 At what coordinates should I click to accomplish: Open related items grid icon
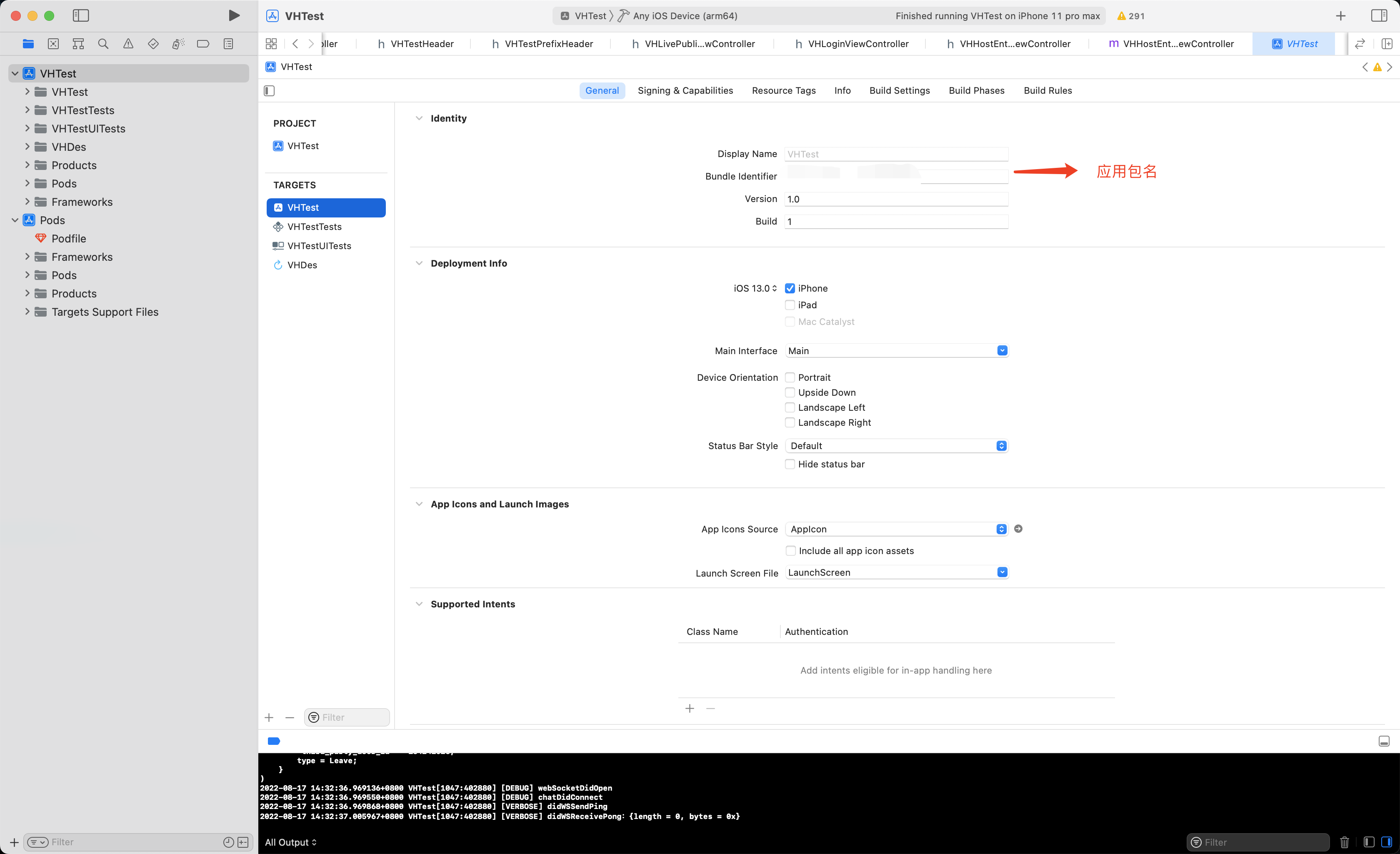(271, 44)
